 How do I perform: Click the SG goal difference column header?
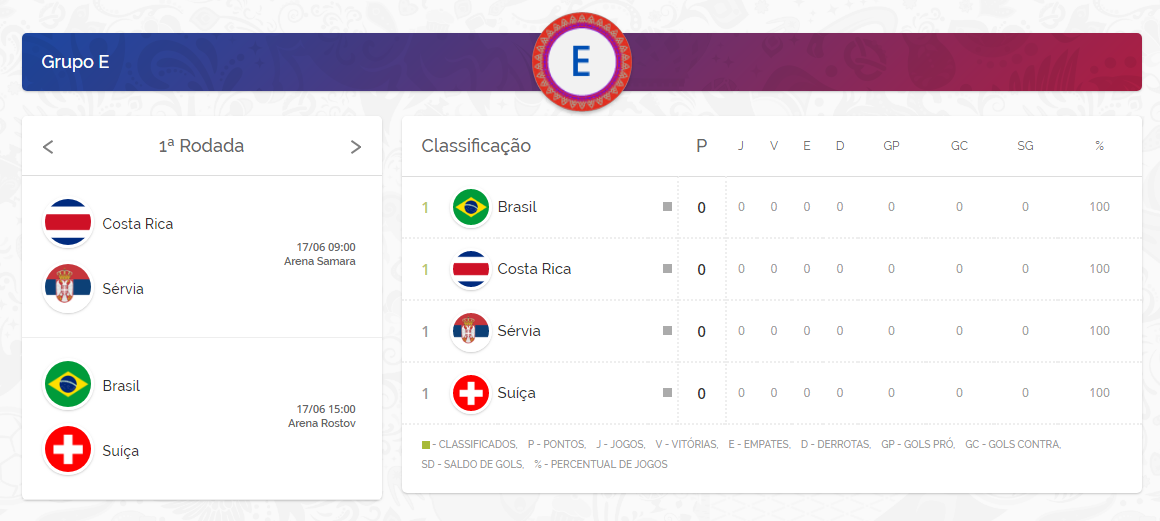(1025, 146)
